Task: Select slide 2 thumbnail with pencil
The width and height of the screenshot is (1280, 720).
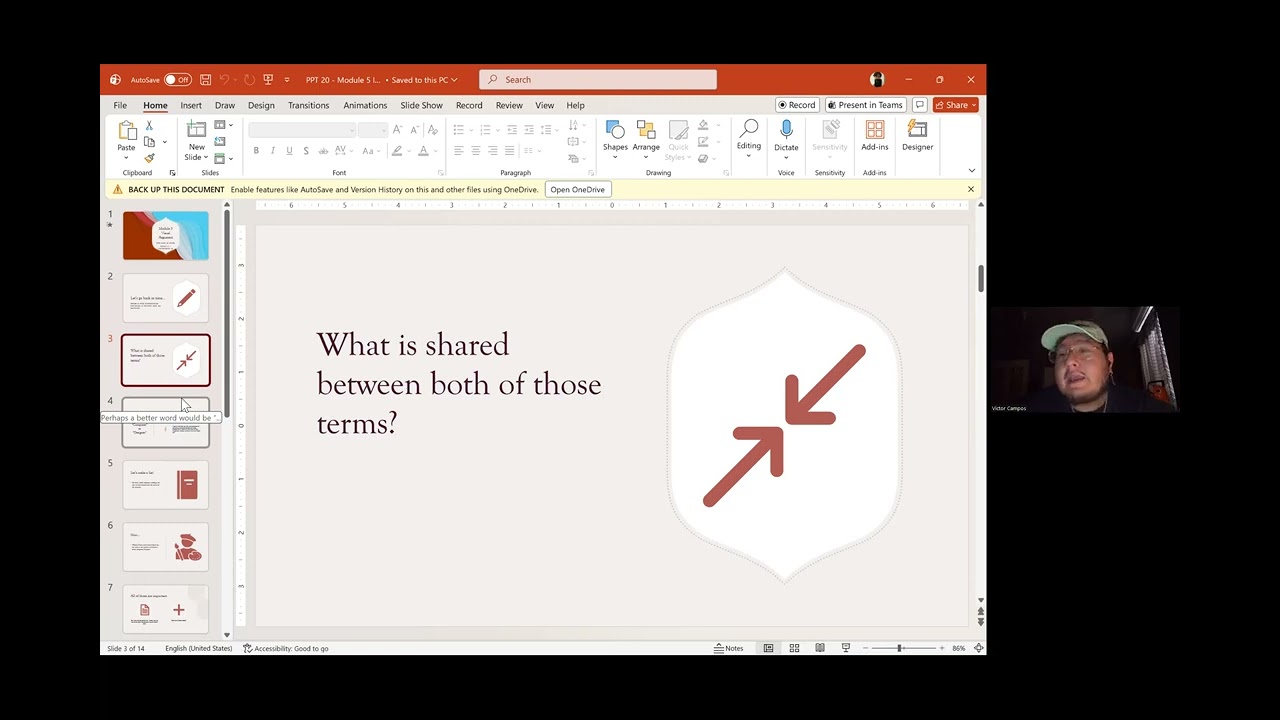Action: pos(166,298)
